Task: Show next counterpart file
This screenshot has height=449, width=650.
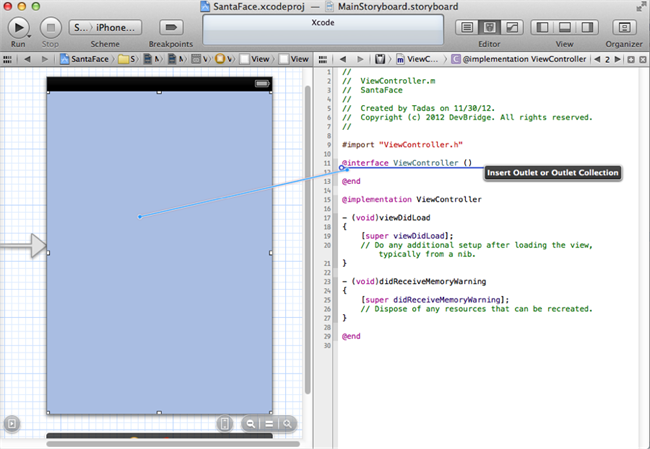Action: pos(617,60)
